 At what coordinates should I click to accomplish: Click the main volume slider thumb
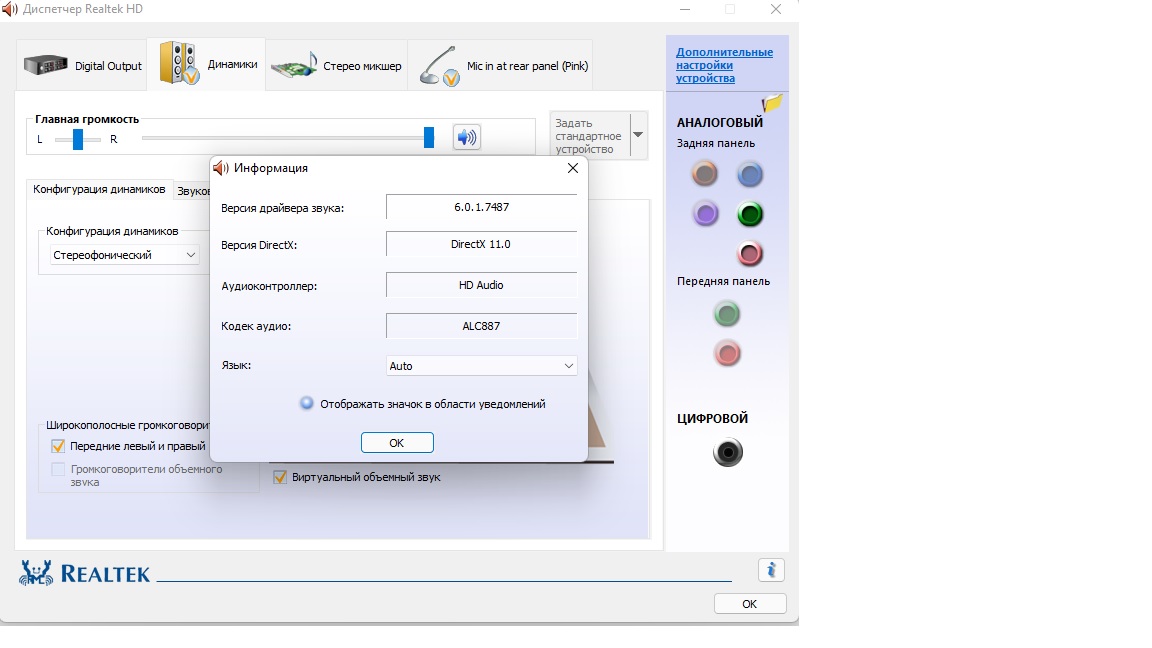click(429, 137)
